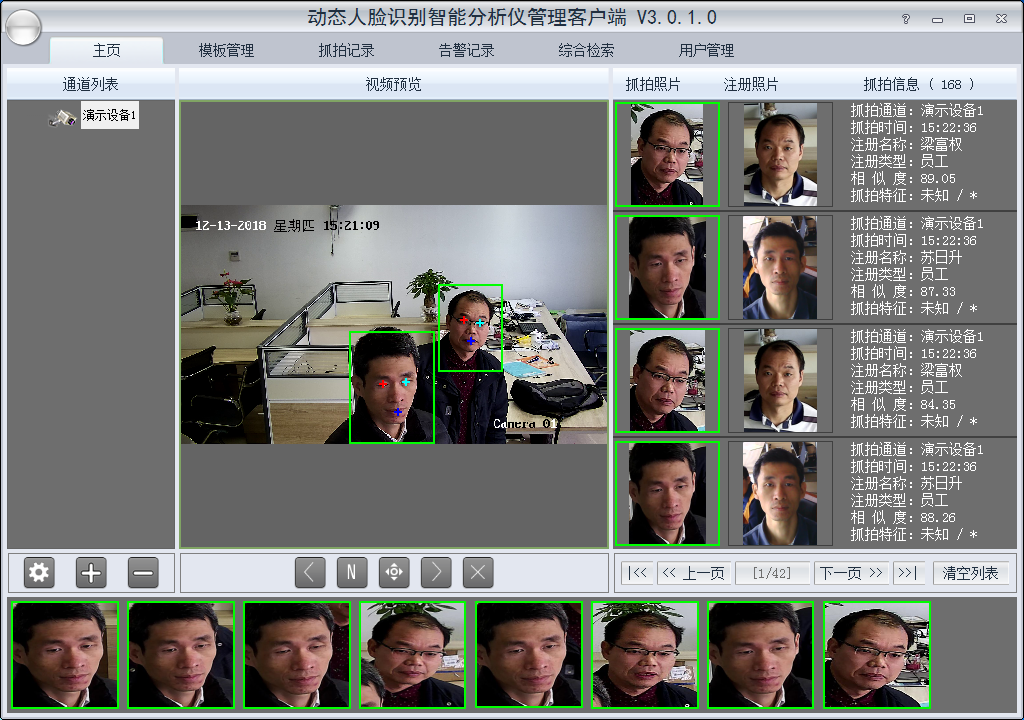This screenshot has height=720, width=1024.
Task: Switch to the 模板管理 tab
Action: pos(226,50)
